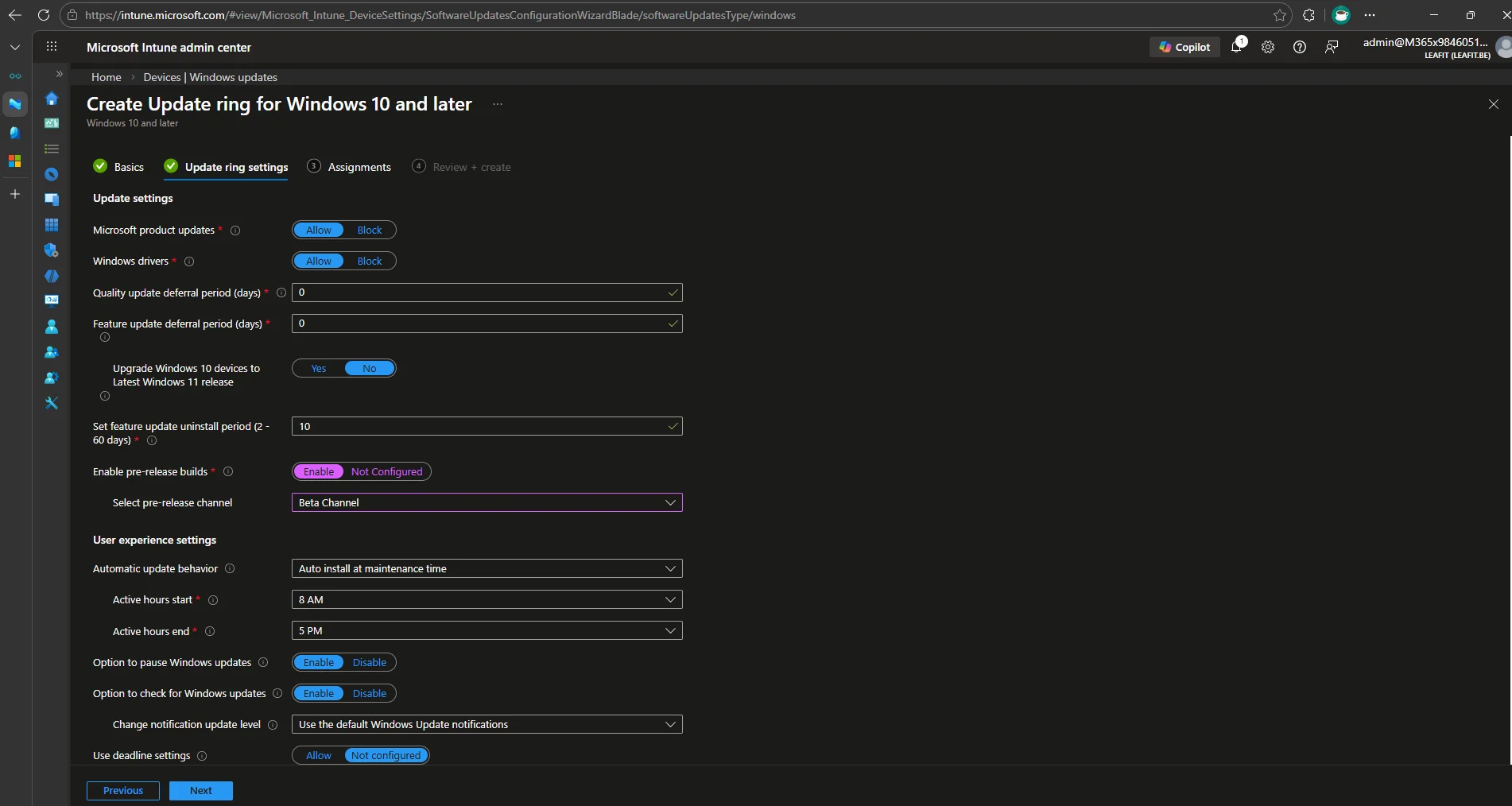Go back with the browser arrow

tap(14, 15)
